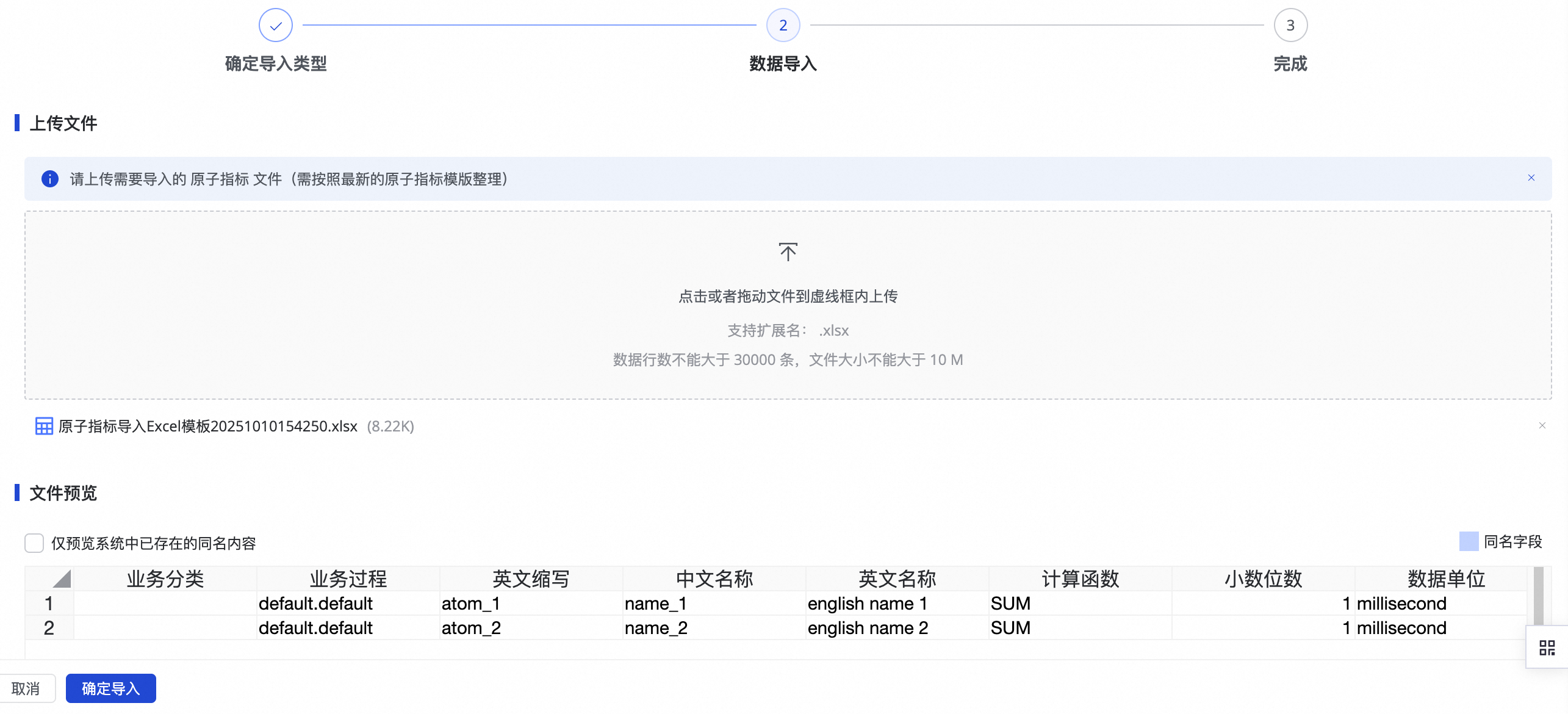Select step 2 数据导入 in the stepper
This screenshot has width=1568, height=714.
click(x=782, y=25)
